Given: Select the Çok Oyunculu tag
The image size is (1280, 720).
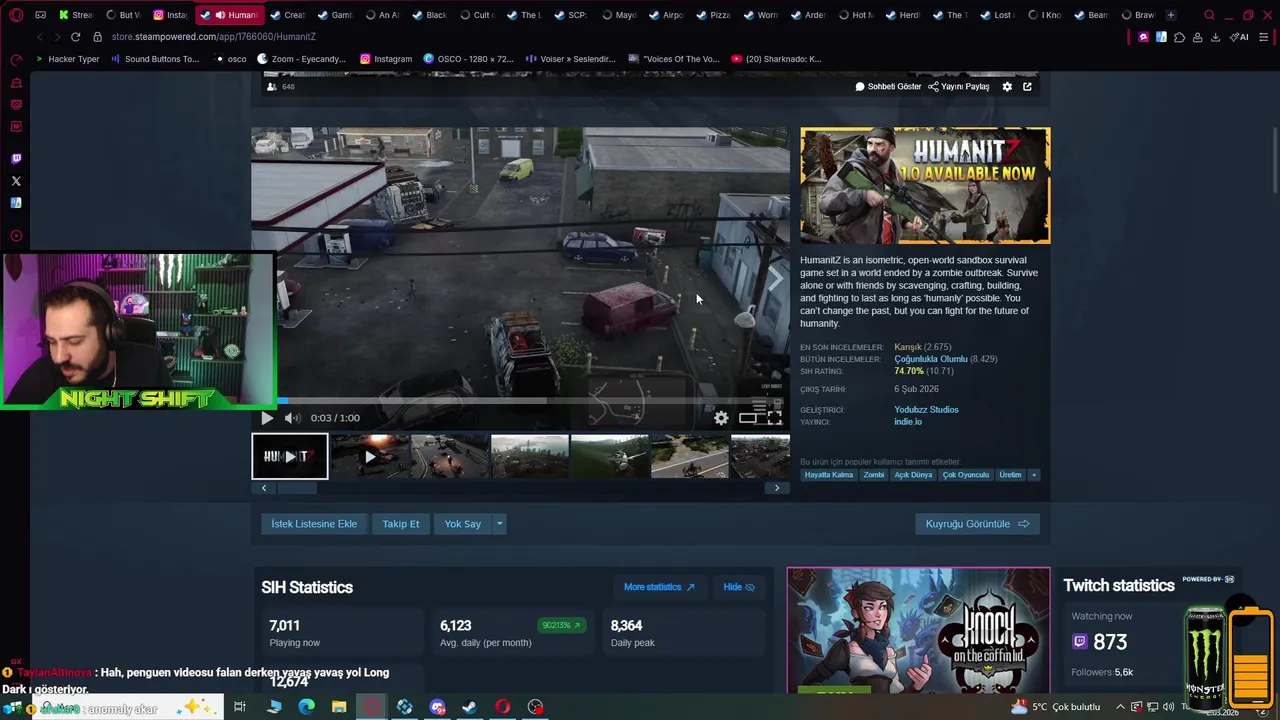Looking at the screenshot, I should [965, 475].
